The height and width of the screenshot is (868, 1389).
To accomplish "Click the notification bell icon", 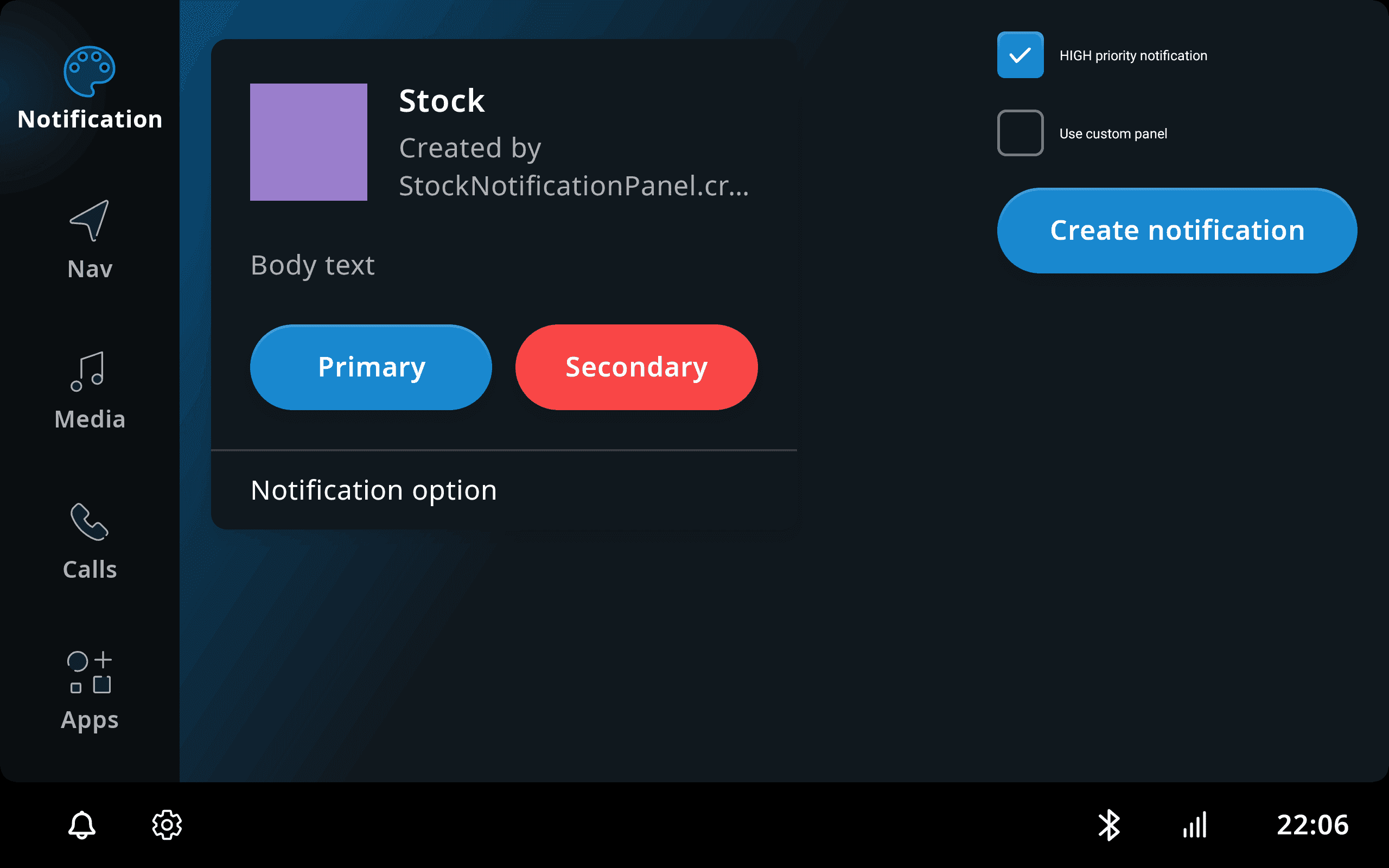I will [x=82, y=825].
